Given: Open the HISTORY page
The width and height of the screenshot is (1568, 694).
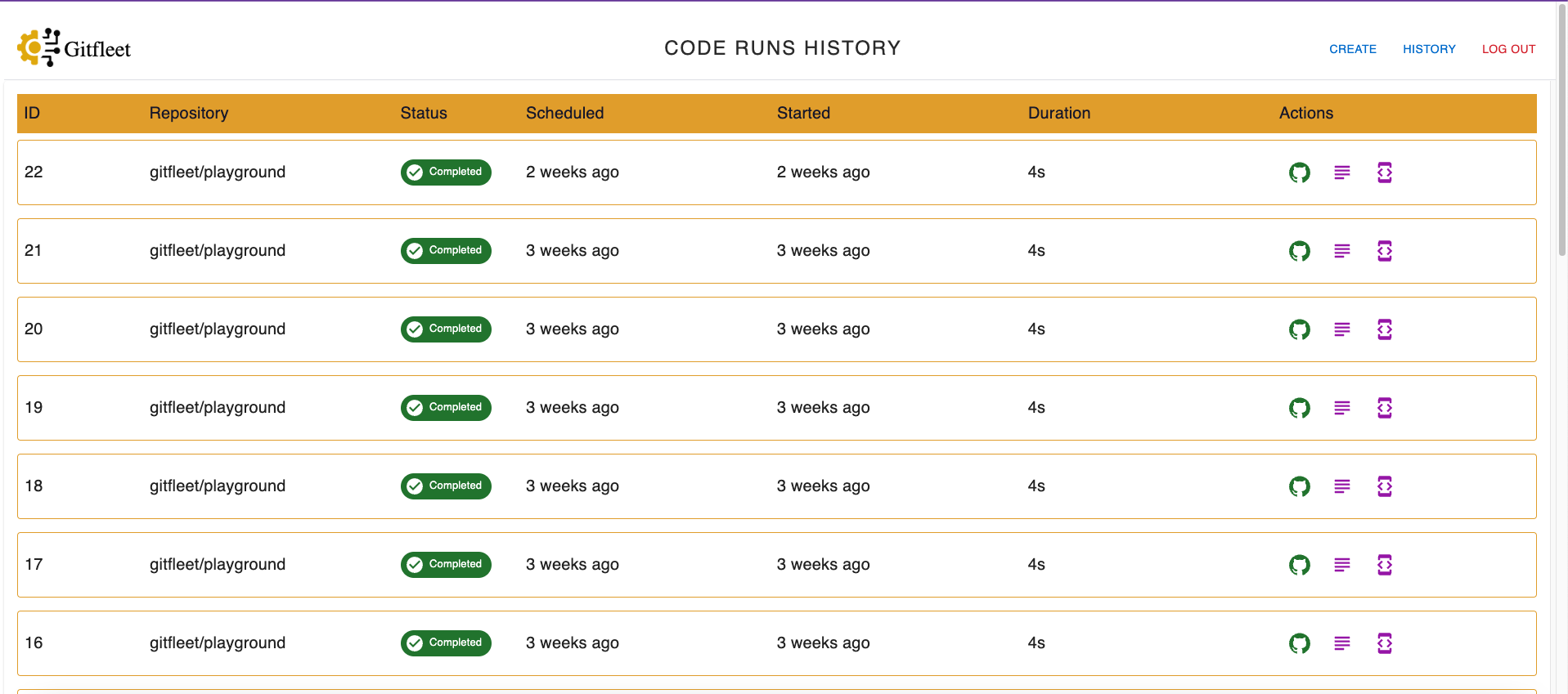Looking at the screenshot, I should tap(1429, 49).
